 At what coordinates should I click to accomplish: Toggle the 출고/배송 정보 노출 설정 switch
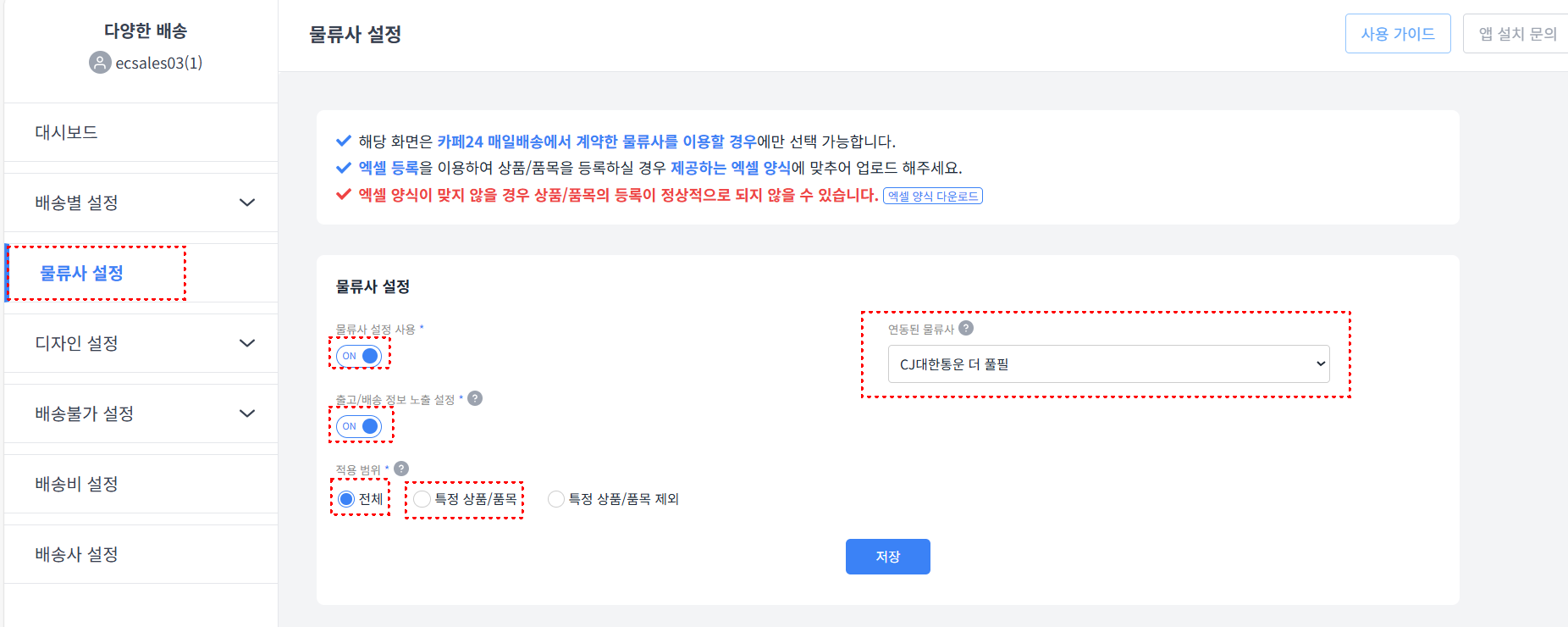(359, 426)
